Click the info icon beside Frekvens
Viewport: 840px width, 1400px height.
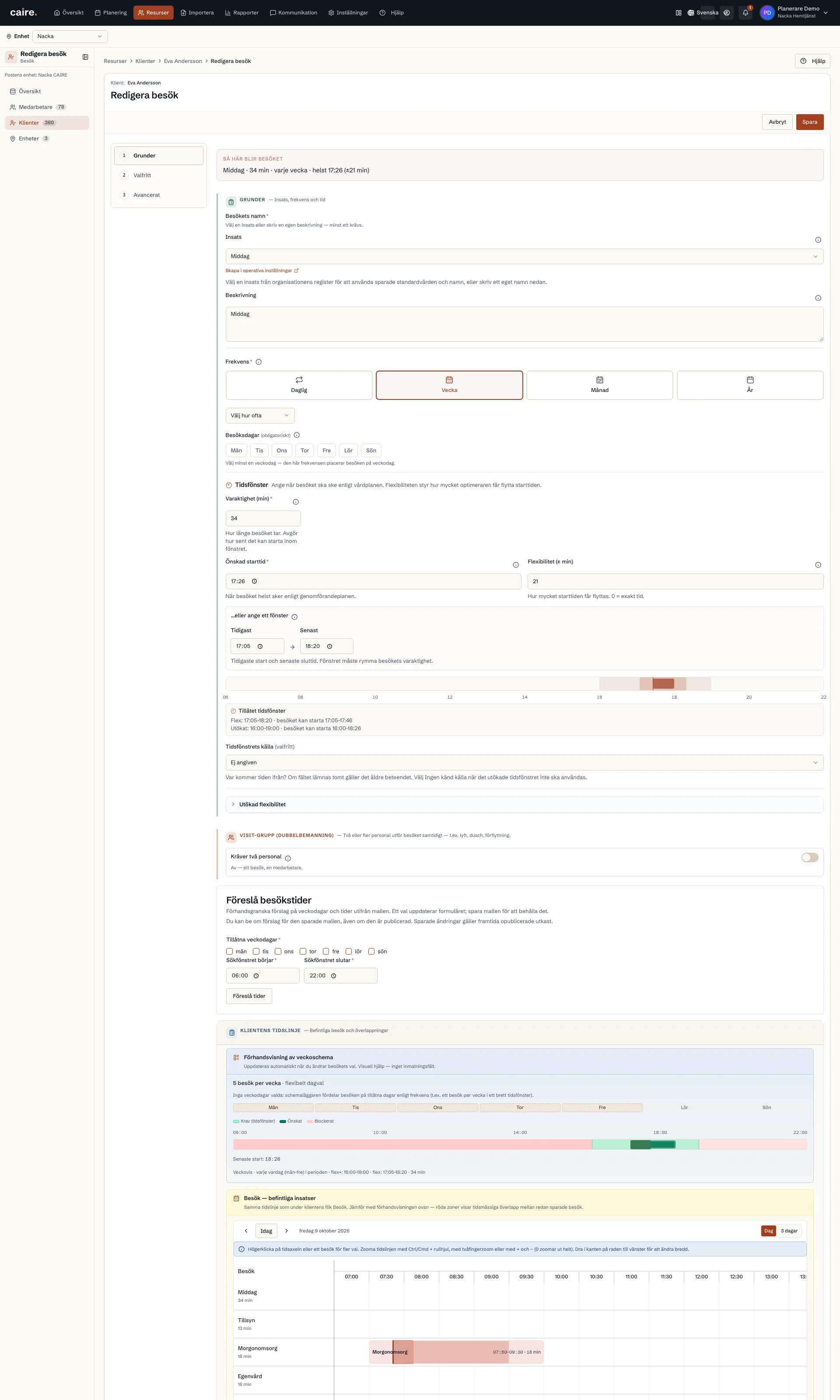click(x=259, y=362)
